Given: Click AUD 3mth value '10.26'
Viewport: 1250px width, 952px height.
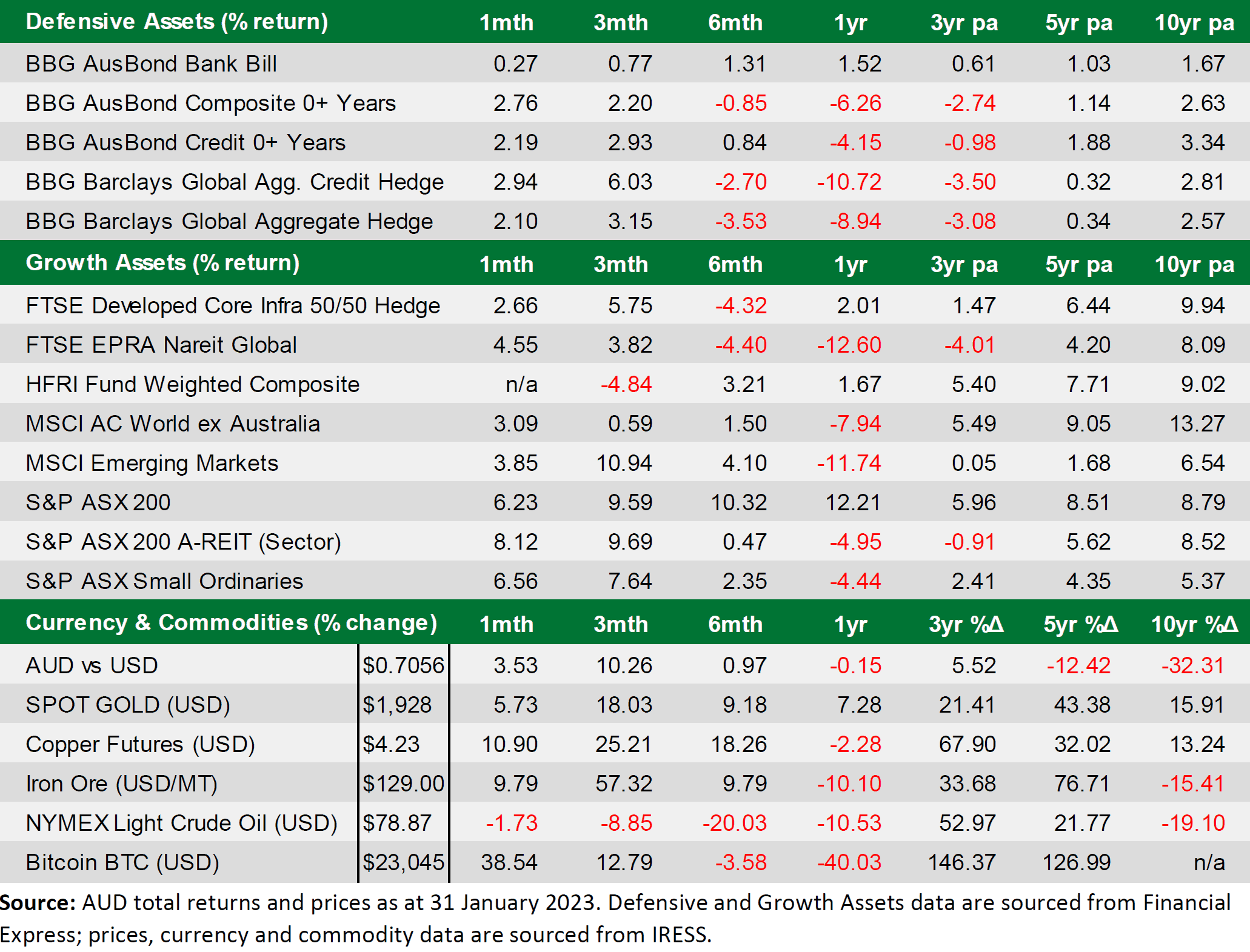Looking at the screenshot, I should coord(624,665).
